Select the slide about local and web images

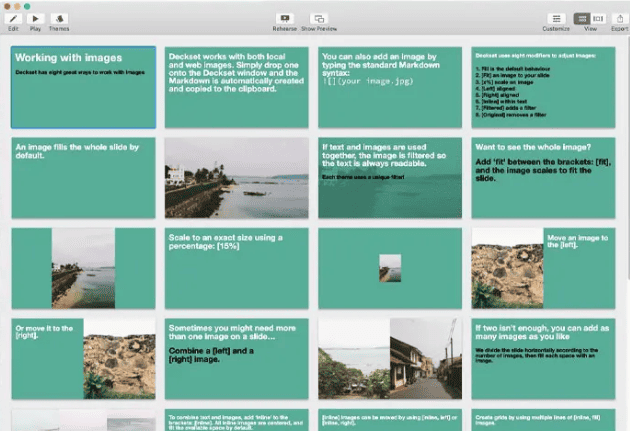(x=237, y=87)
